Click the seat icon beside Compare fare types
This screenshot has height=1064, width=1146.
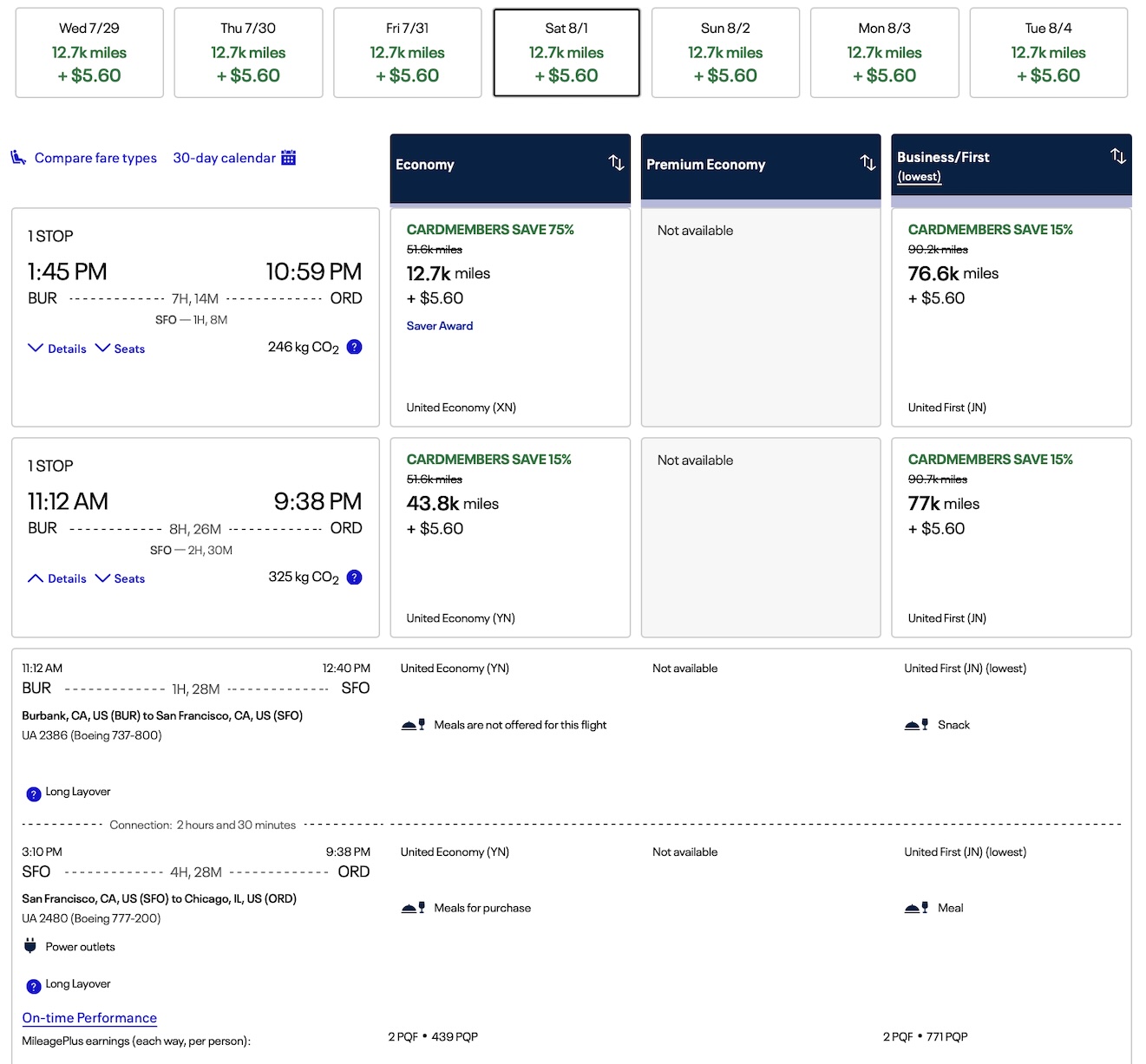tap(18, 157)
